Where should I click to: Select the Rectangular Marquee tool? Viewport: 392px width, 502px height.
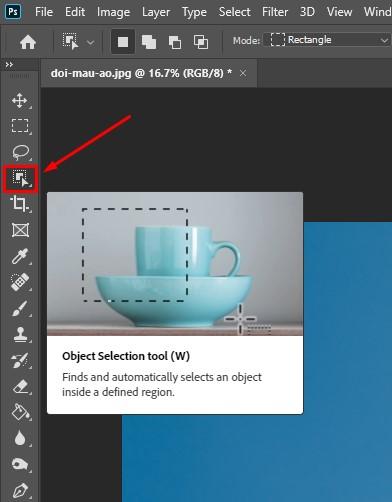pyautogui.click(x=20, y=126)
